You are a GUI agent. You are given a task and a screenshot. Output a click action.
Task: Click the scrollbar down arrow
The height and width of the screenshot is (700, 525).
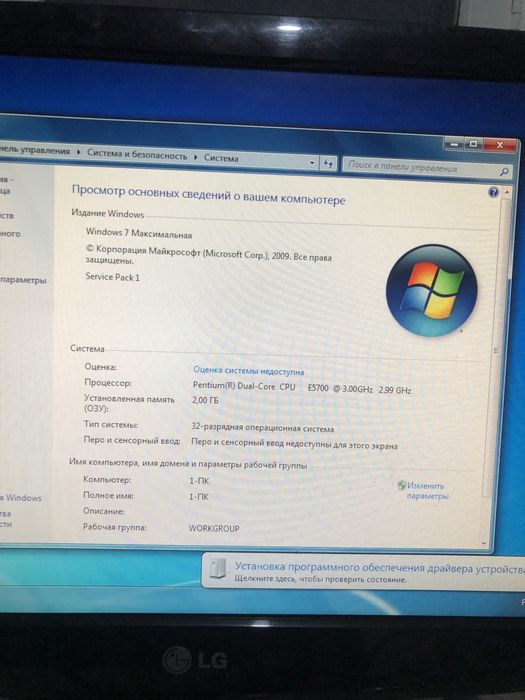[x=484, y=544]
